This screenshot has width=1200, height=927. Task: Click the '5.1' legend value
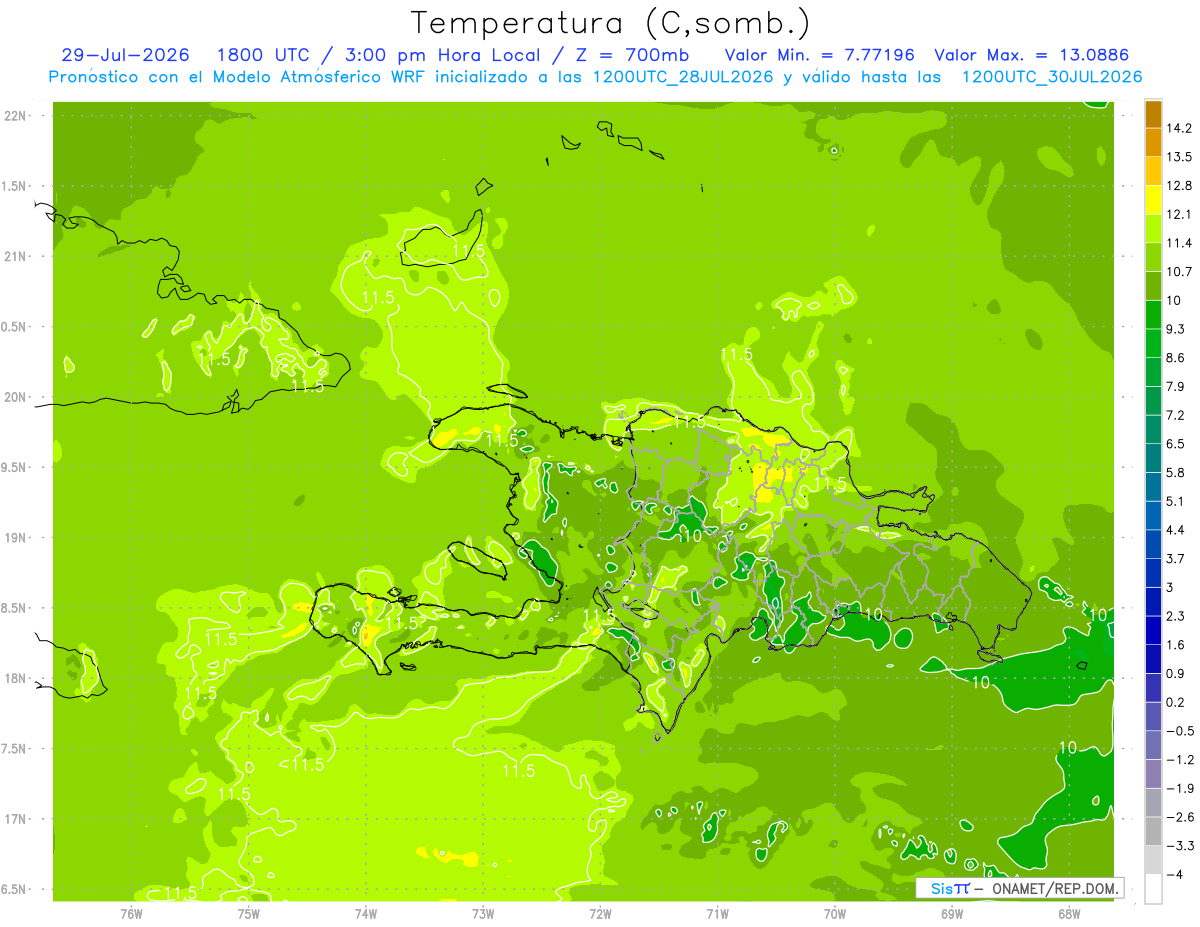[x=1177, y=501]
